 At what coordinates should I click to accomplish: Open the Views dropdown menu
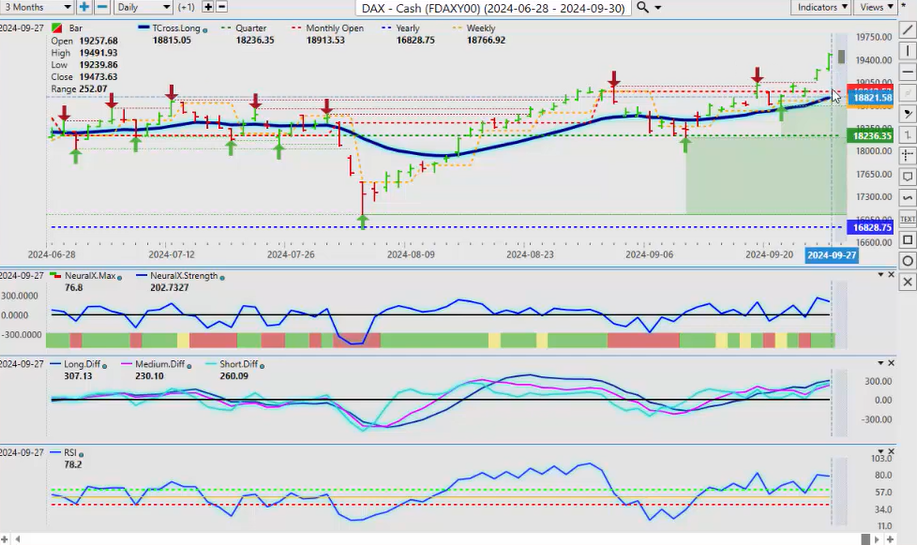pyautogui.click(x=875, y=7)
